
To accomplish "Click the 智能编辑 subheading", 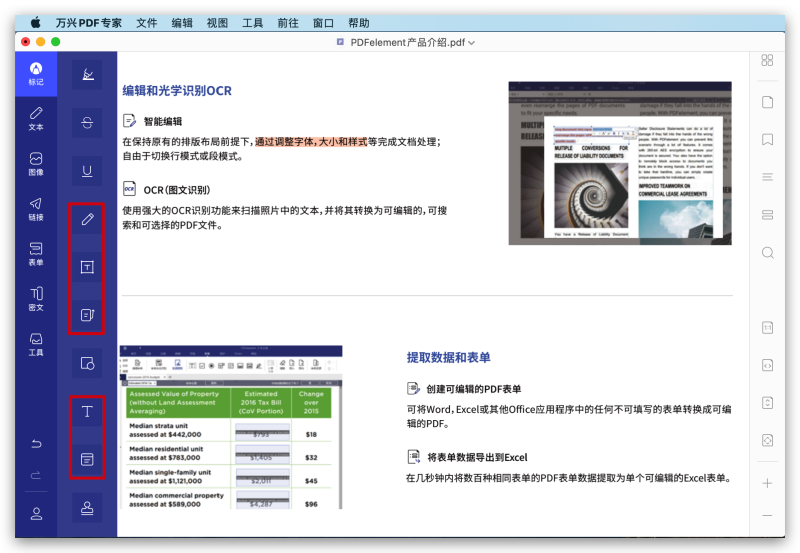I will (x=163, y=121).
